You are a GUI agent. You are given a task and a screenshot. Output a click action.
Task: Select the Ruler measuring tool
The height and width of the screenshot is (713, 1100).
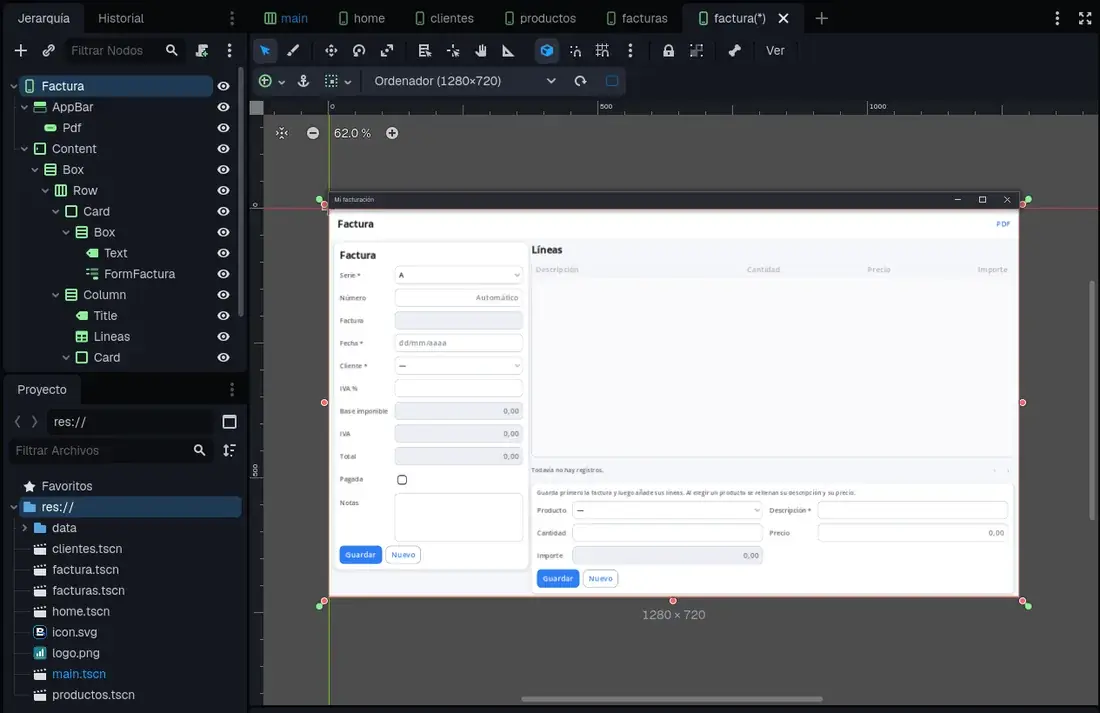pyautogui.click(x=508, y=51)
